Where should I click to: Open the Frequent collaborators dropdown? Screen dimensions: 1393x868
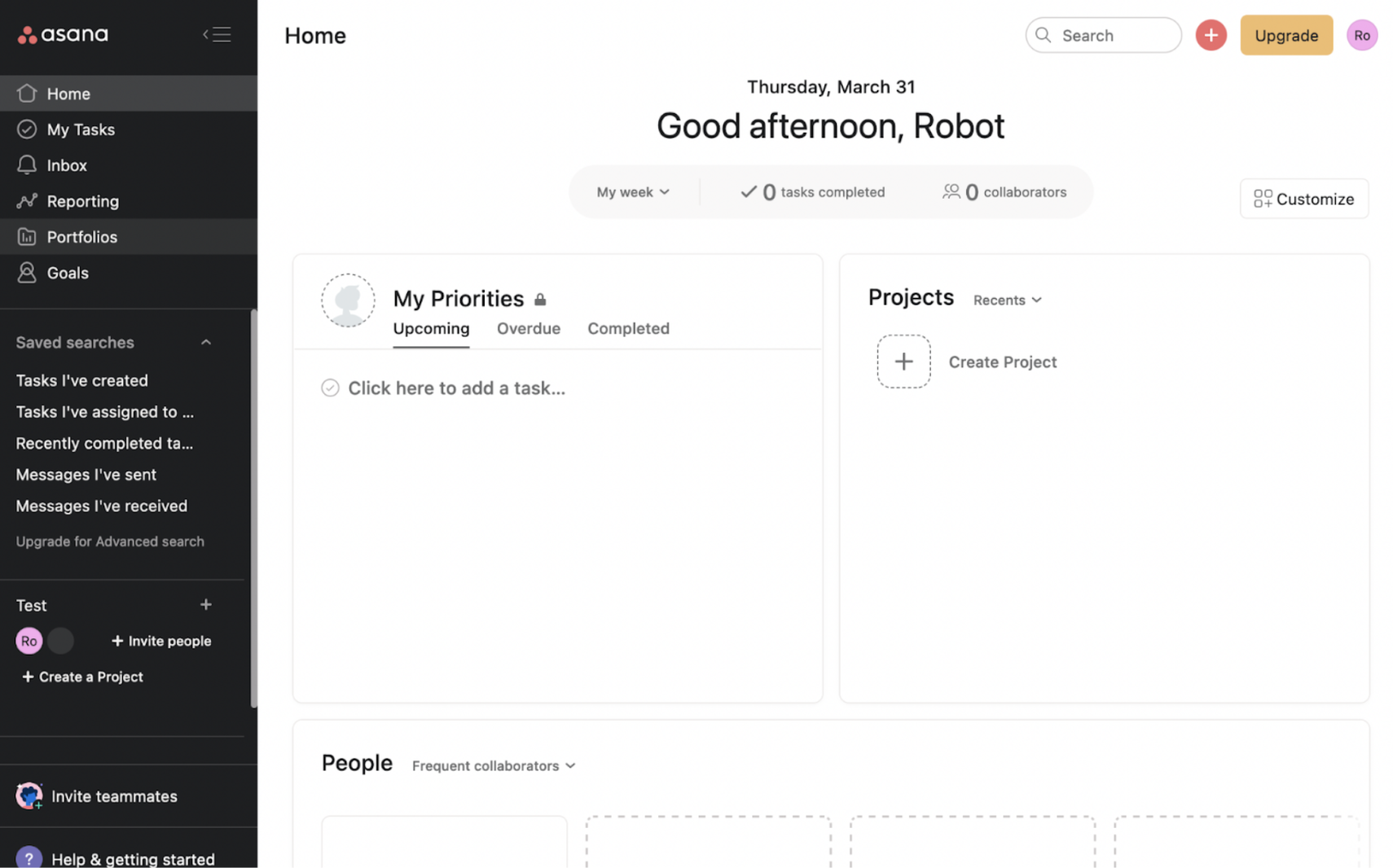(493, 765)
